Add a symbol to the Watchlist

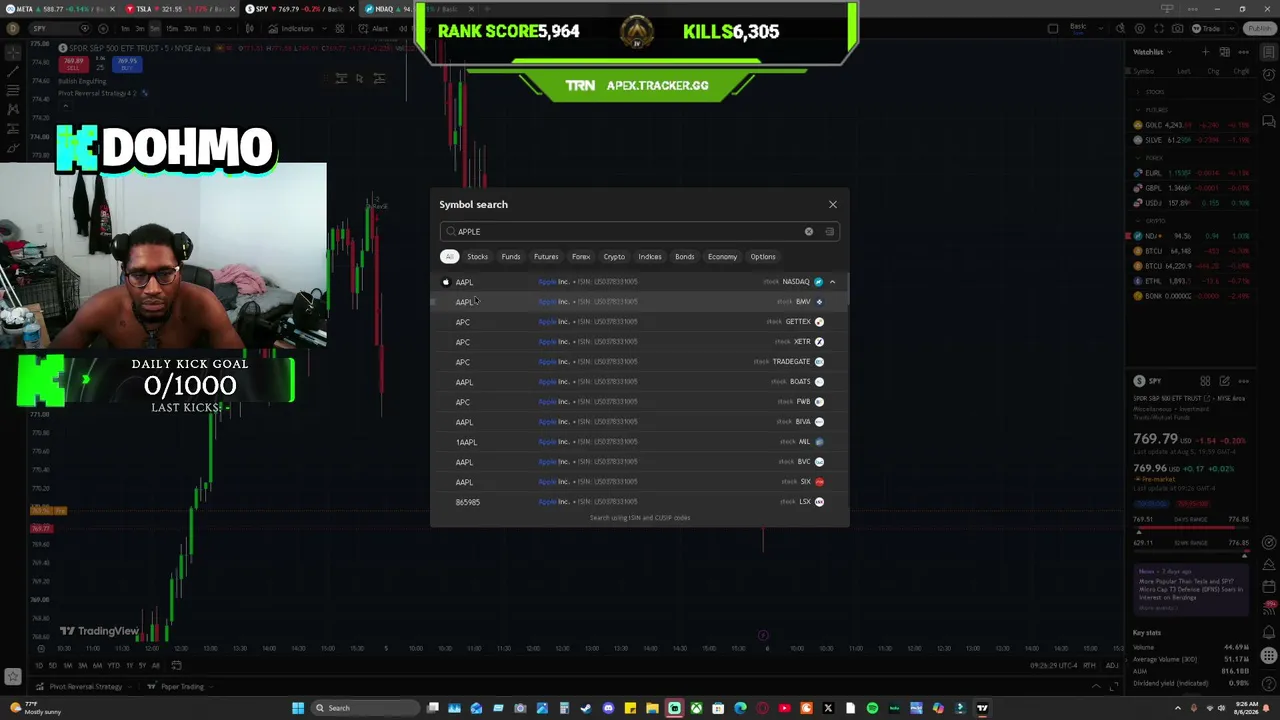point(1207,52)
